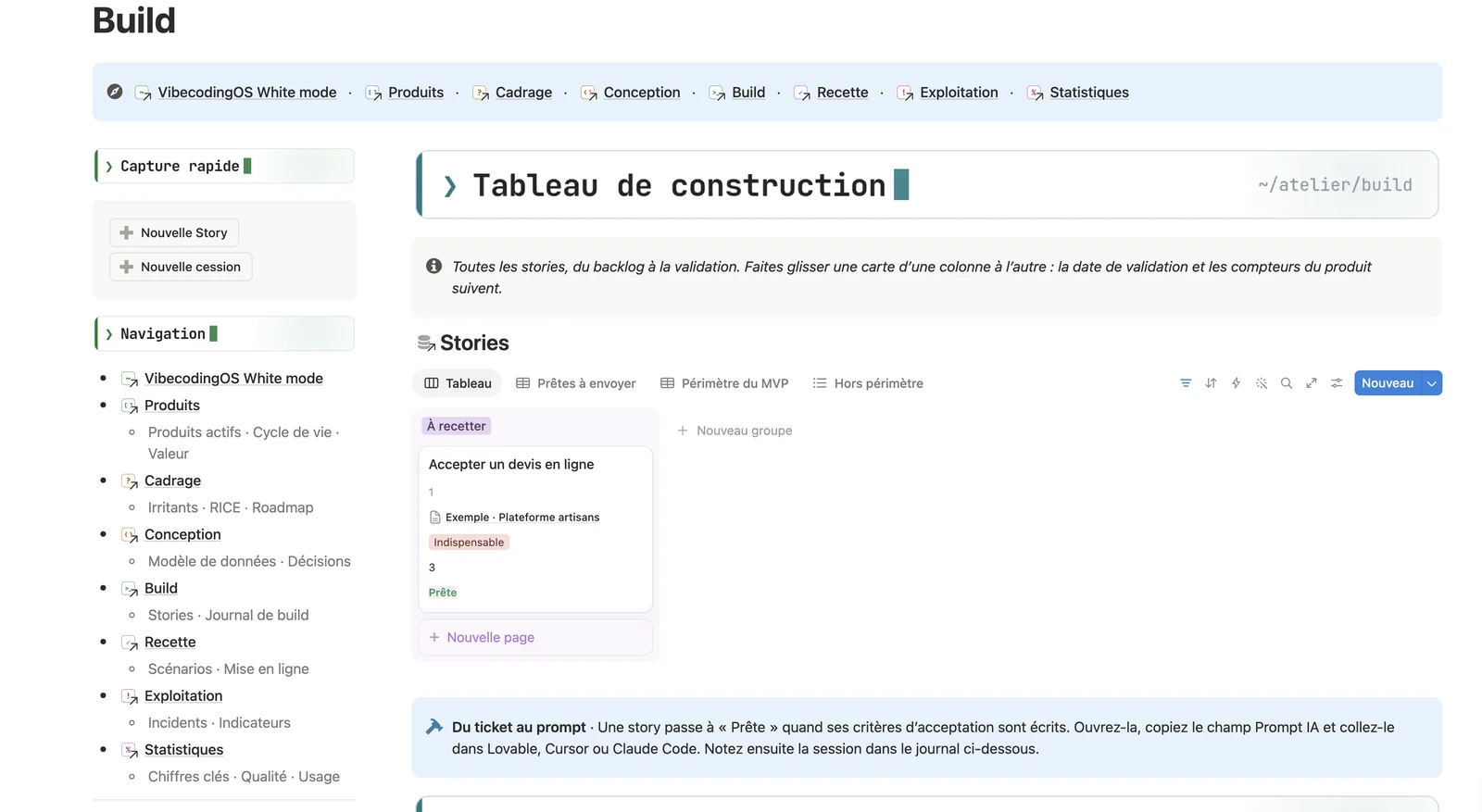Click page icon next to 'Exemple · Plateforme artisans'

point(435,518)
